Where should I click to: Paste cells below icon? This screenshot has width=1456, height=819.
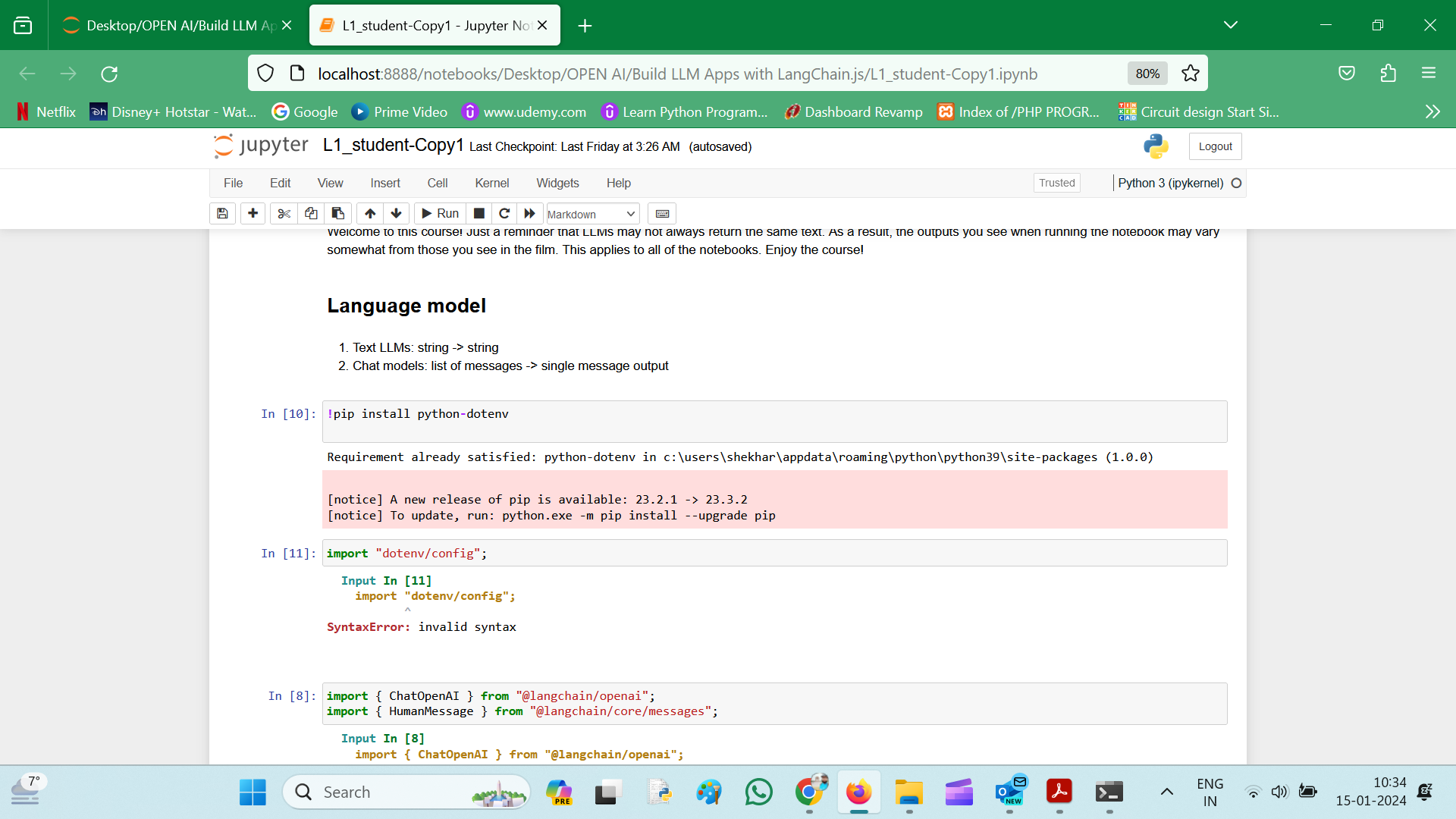[x=337, y=214]
